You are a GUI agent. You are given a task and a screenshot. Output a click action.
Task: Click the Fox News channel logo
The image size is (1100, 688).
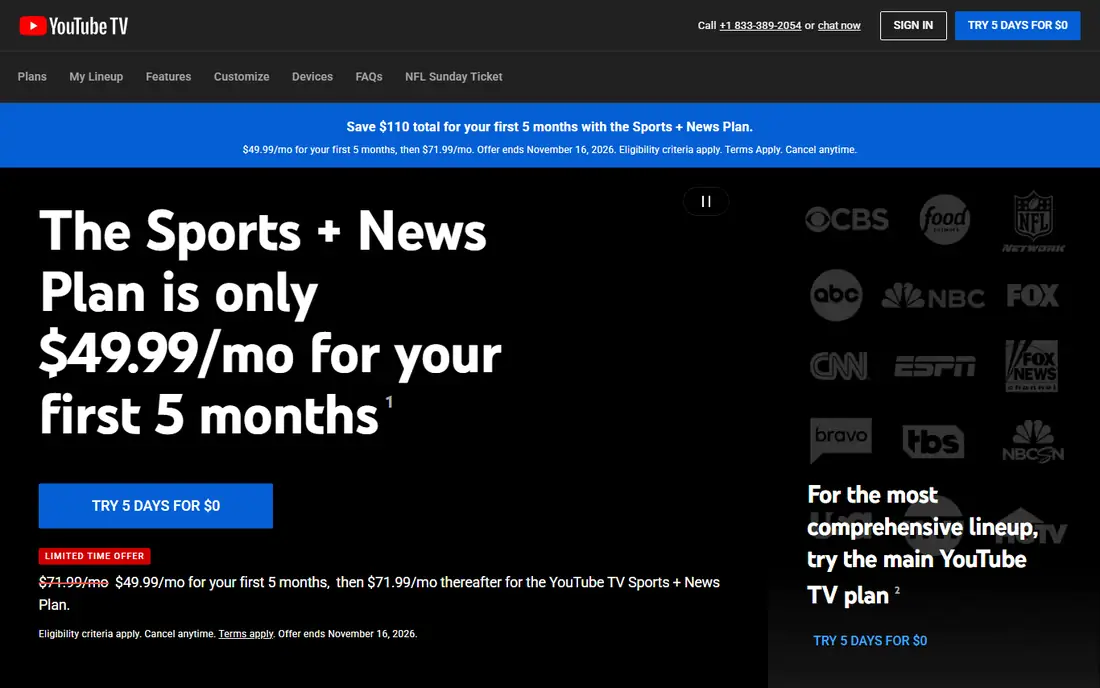[x=1031, y=366]
